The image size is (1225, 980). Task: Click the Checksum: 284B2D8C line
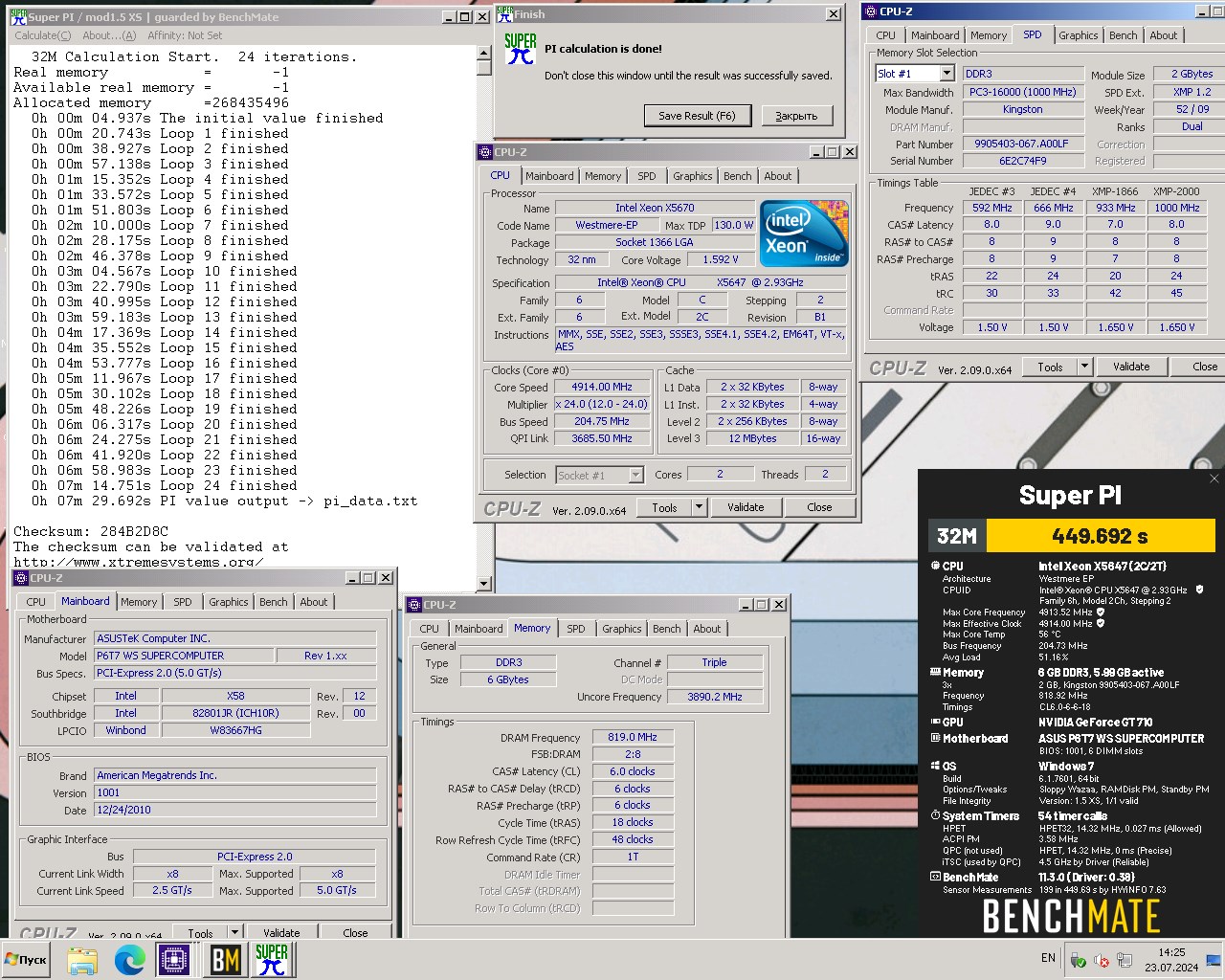tap(91, 531)
